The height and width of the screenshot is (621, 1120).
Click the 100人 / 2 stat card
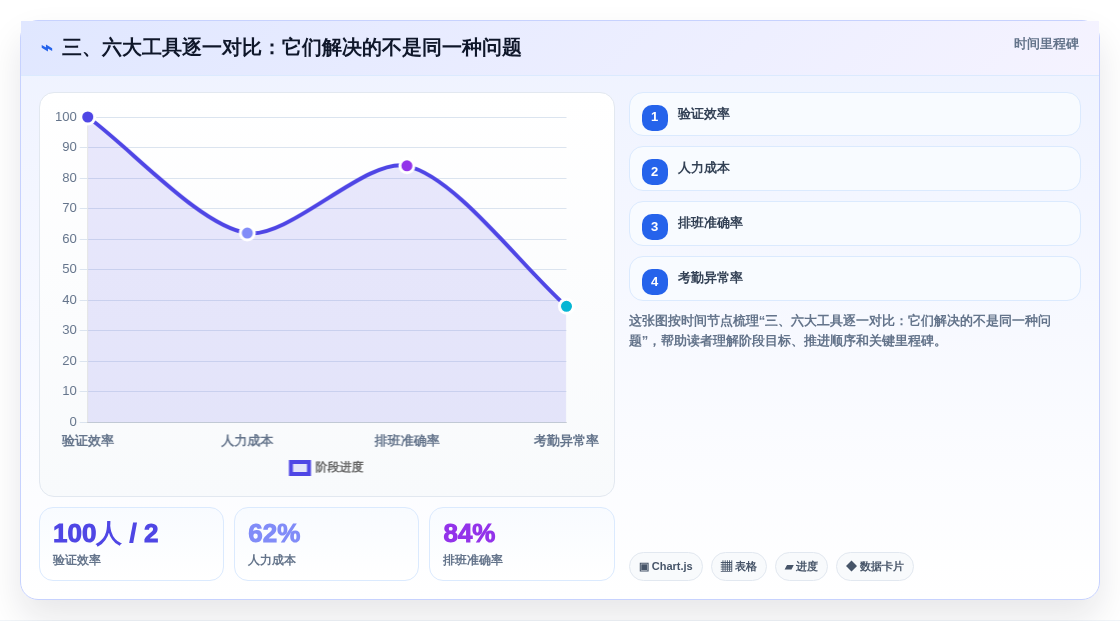pos(131,544)
